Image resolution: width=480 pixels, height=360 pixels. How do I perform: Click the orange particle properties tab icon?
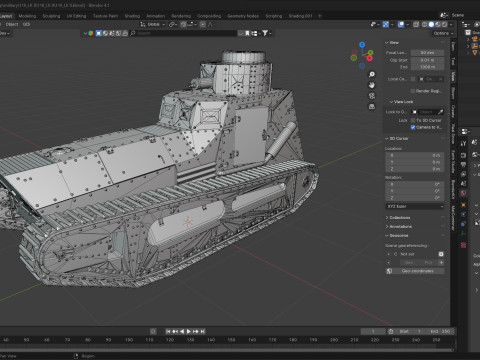[x=463, y=205]
